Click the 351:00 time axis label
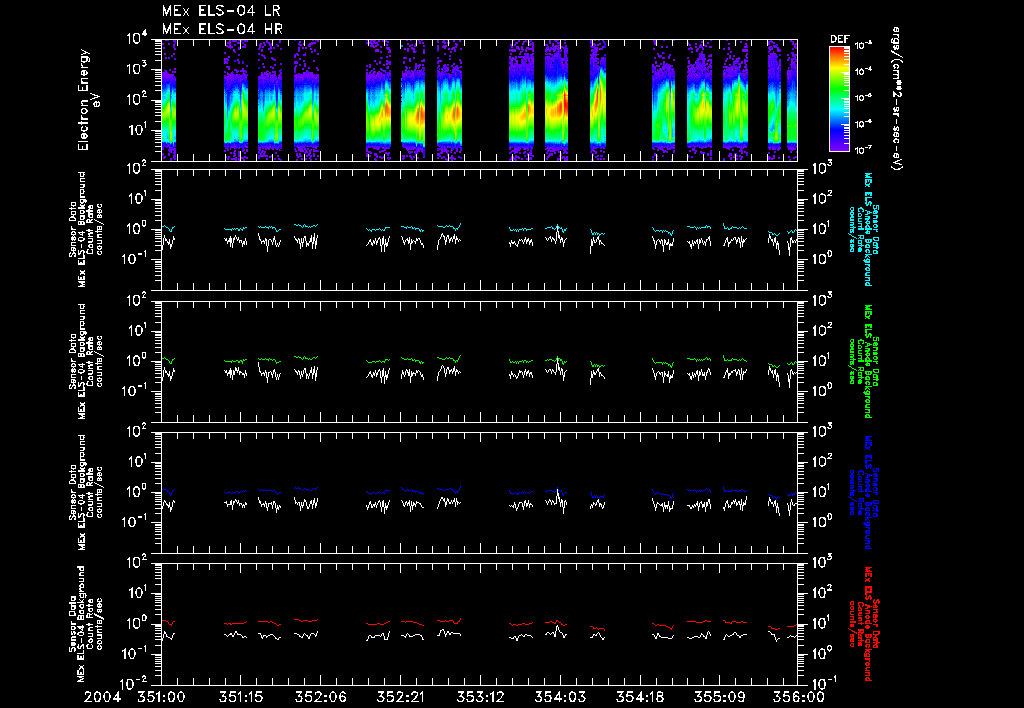This screenshot has width=1024, height=708. (161, 697)
